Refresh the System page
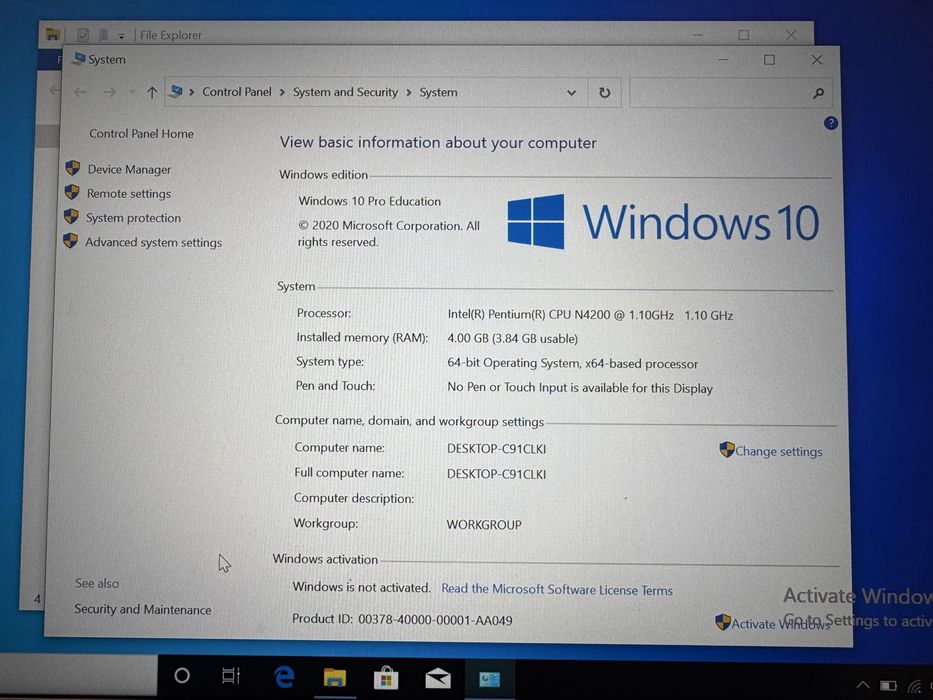This screenshot has width=933, height=700. pyautogui.click(x=605, y=93)
